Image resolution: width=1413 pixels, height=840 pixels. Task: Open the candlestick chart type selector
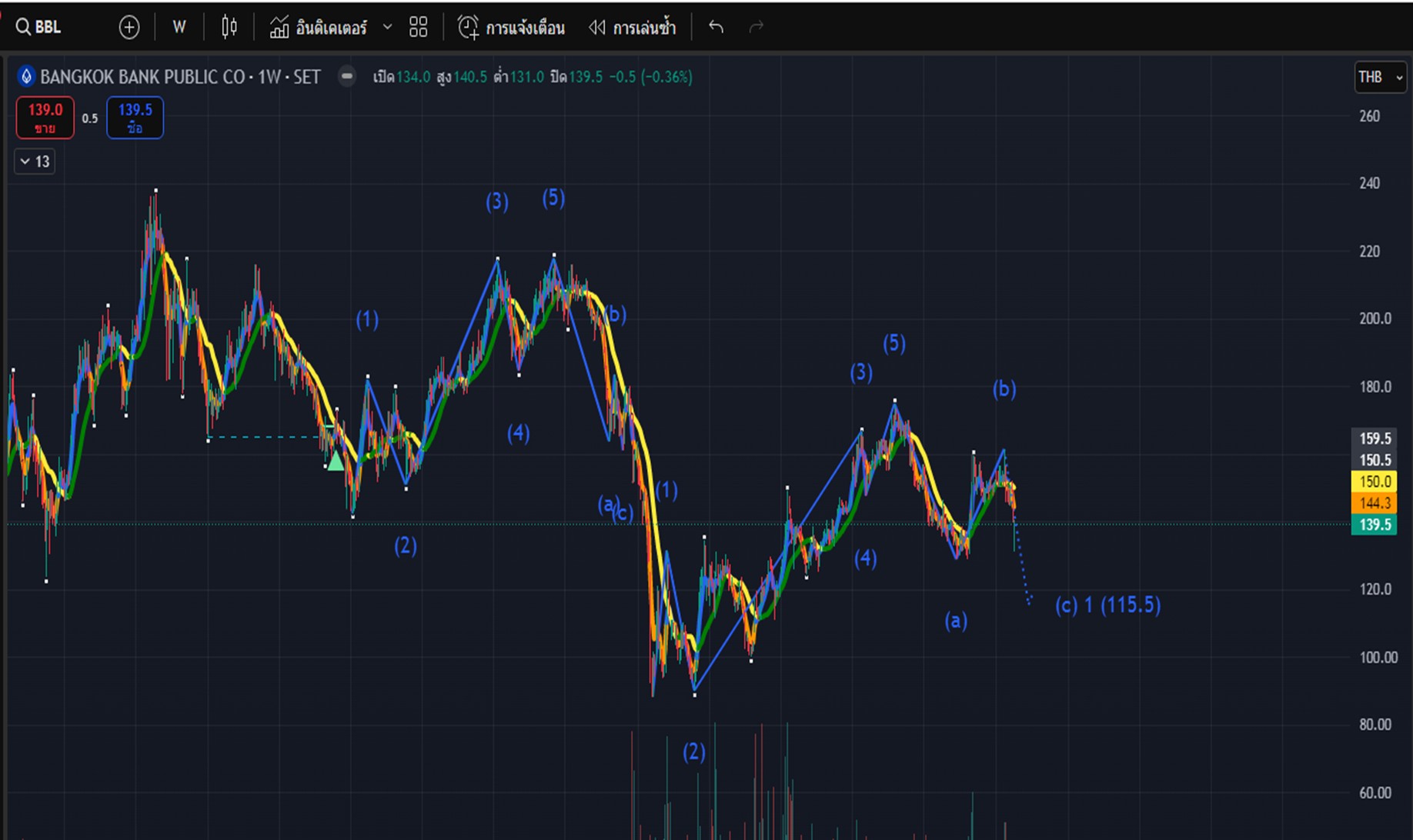[229, 28]
